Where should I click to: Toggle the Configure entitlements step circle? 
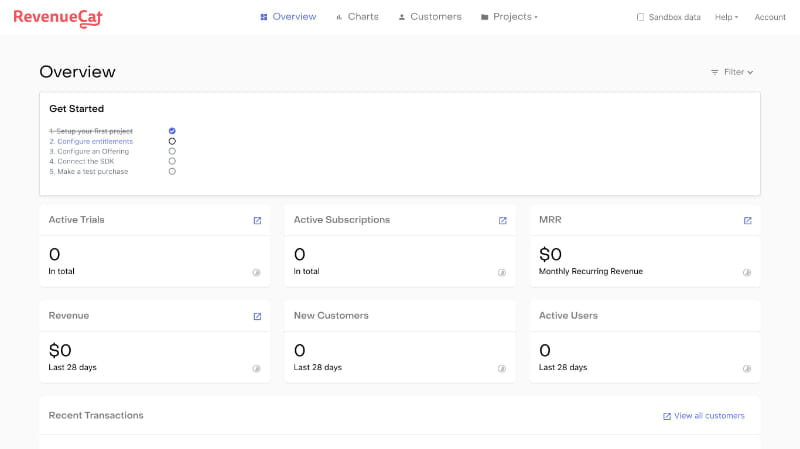172,141
